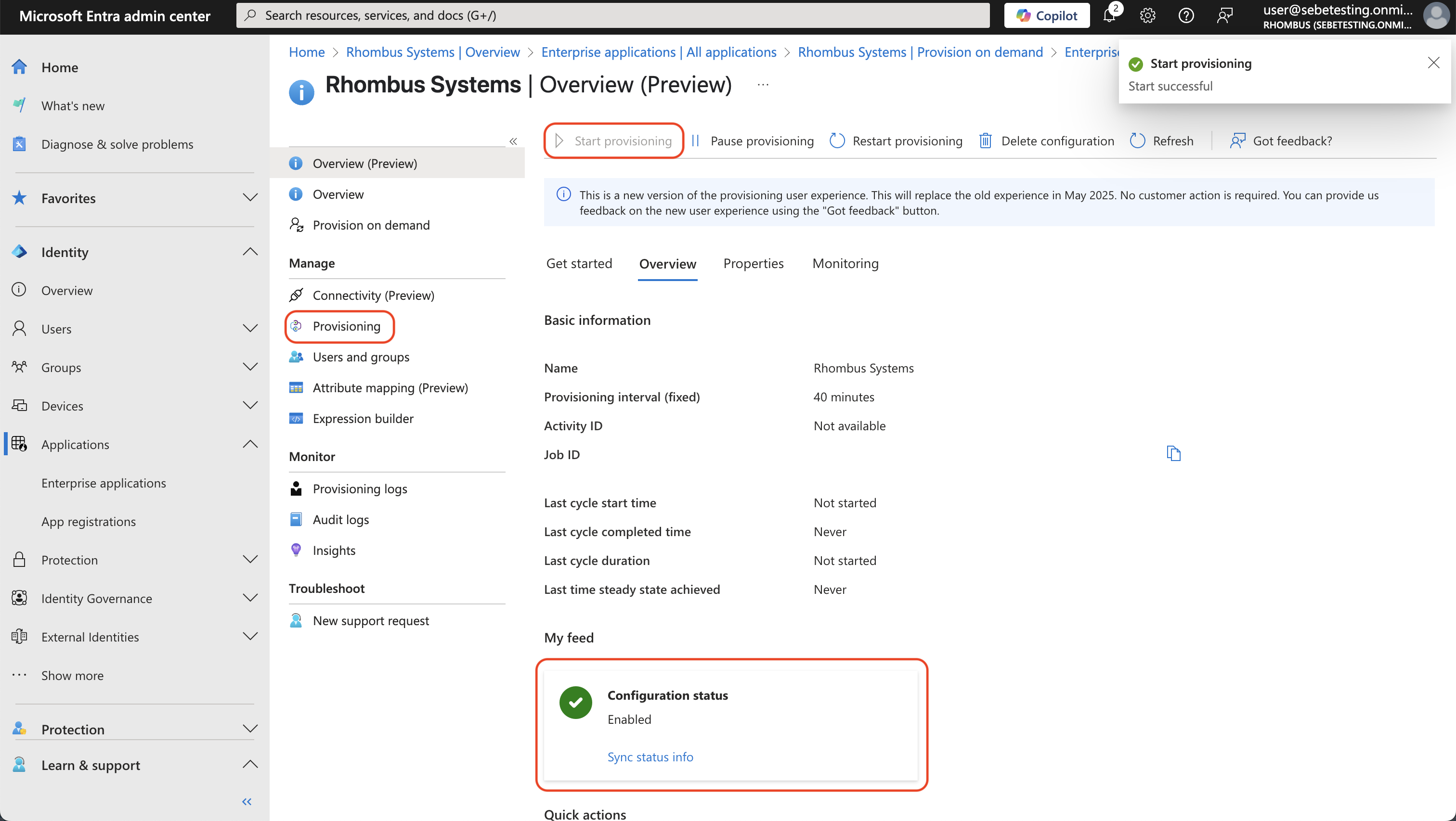Screen dimensions: 1456x821
Task: Expand the Users section
Action: tap(250, 328)
